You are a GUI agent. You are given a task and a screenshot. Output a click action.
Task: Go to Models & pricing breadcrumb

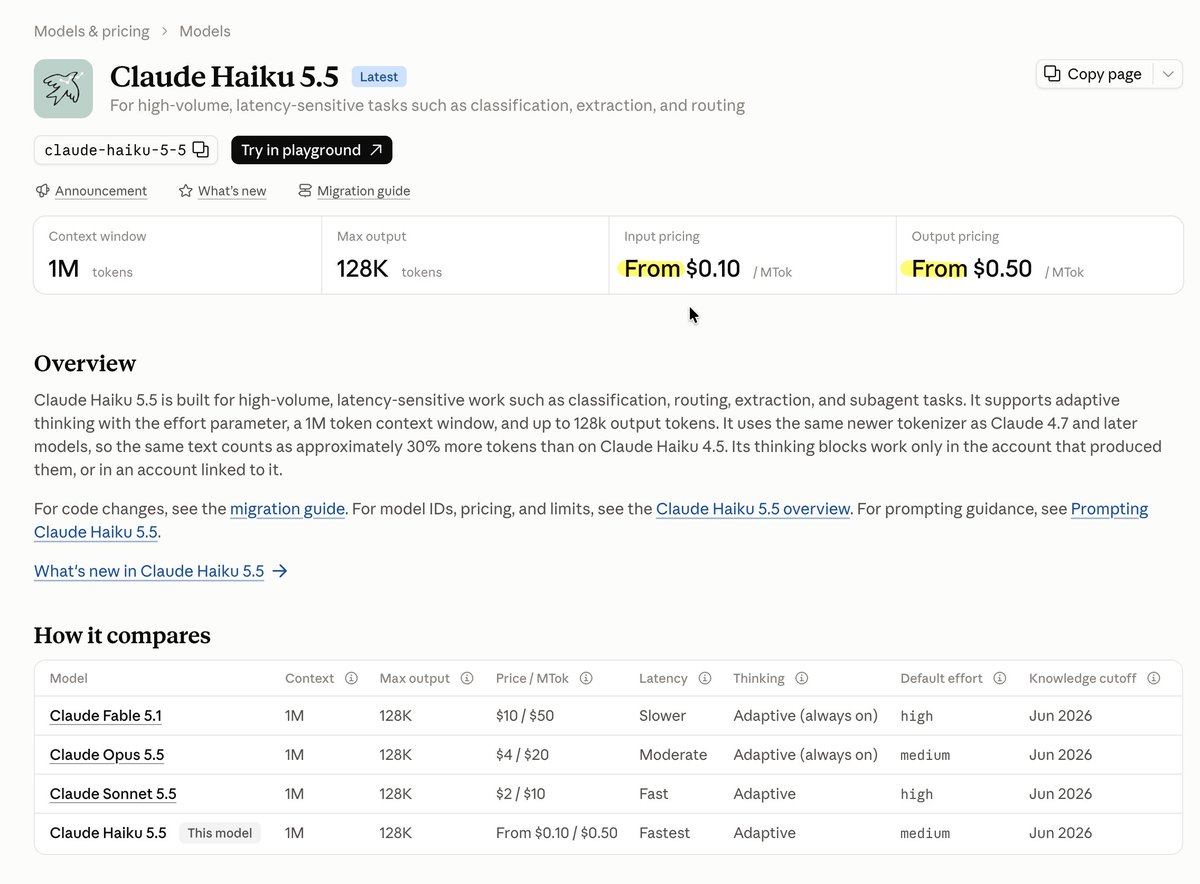(92, 31)
